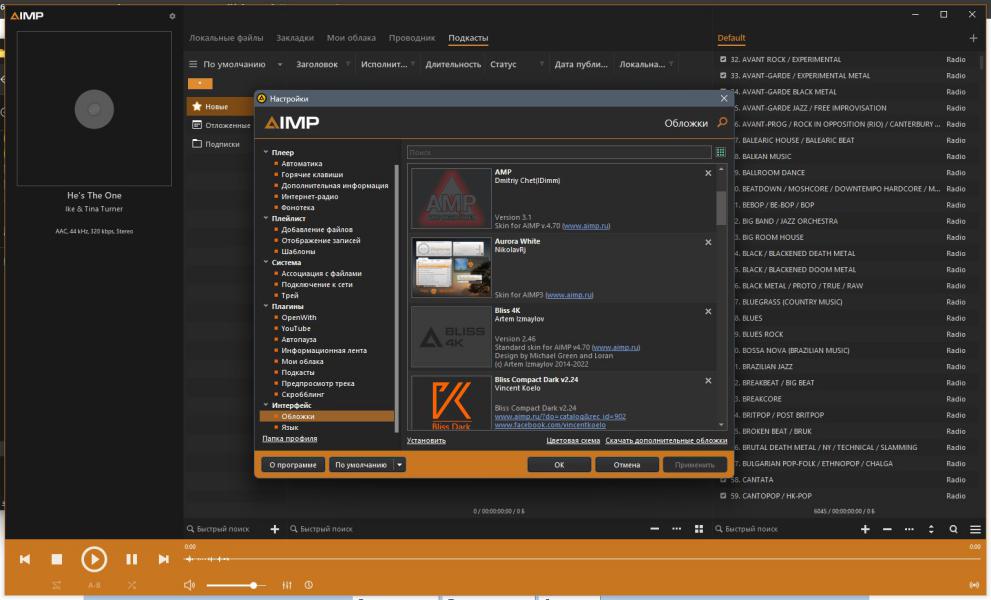This screenshot has width=991, height=600.
Task: Select Новые podcast category
Action: (x=219, y=106)
